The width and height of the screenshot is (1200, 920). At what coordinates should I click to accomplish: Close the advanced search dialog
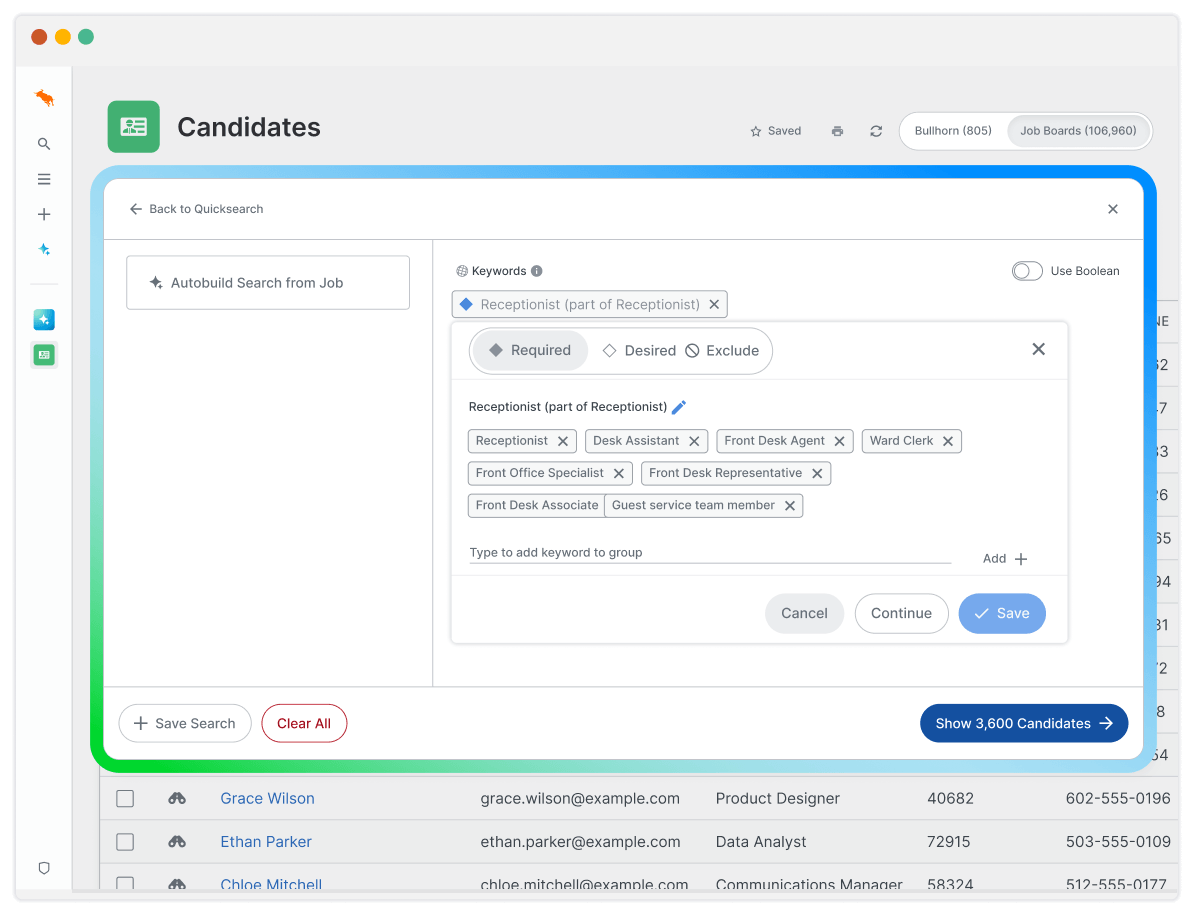tap(1113, 209)
